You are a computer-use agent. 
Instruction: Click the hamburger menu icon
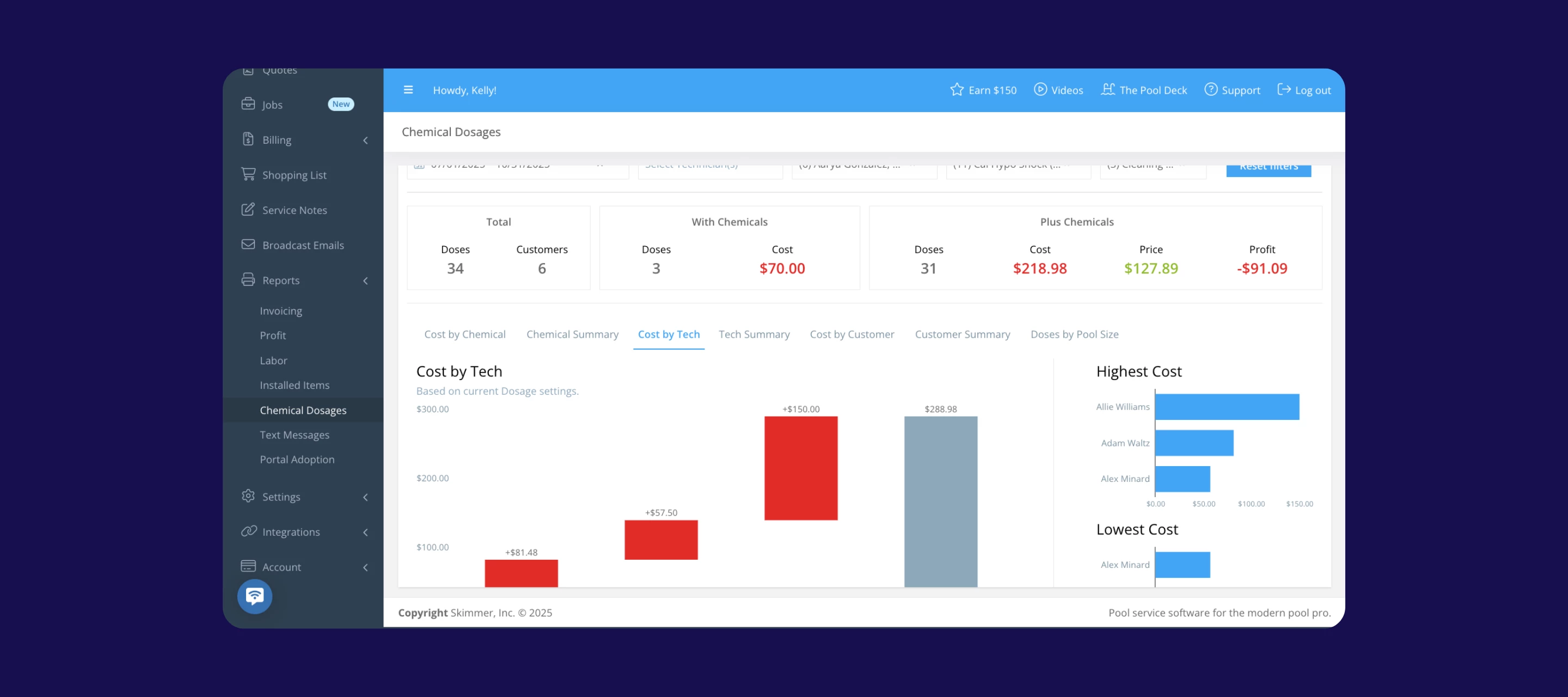[x=408, y=90]
